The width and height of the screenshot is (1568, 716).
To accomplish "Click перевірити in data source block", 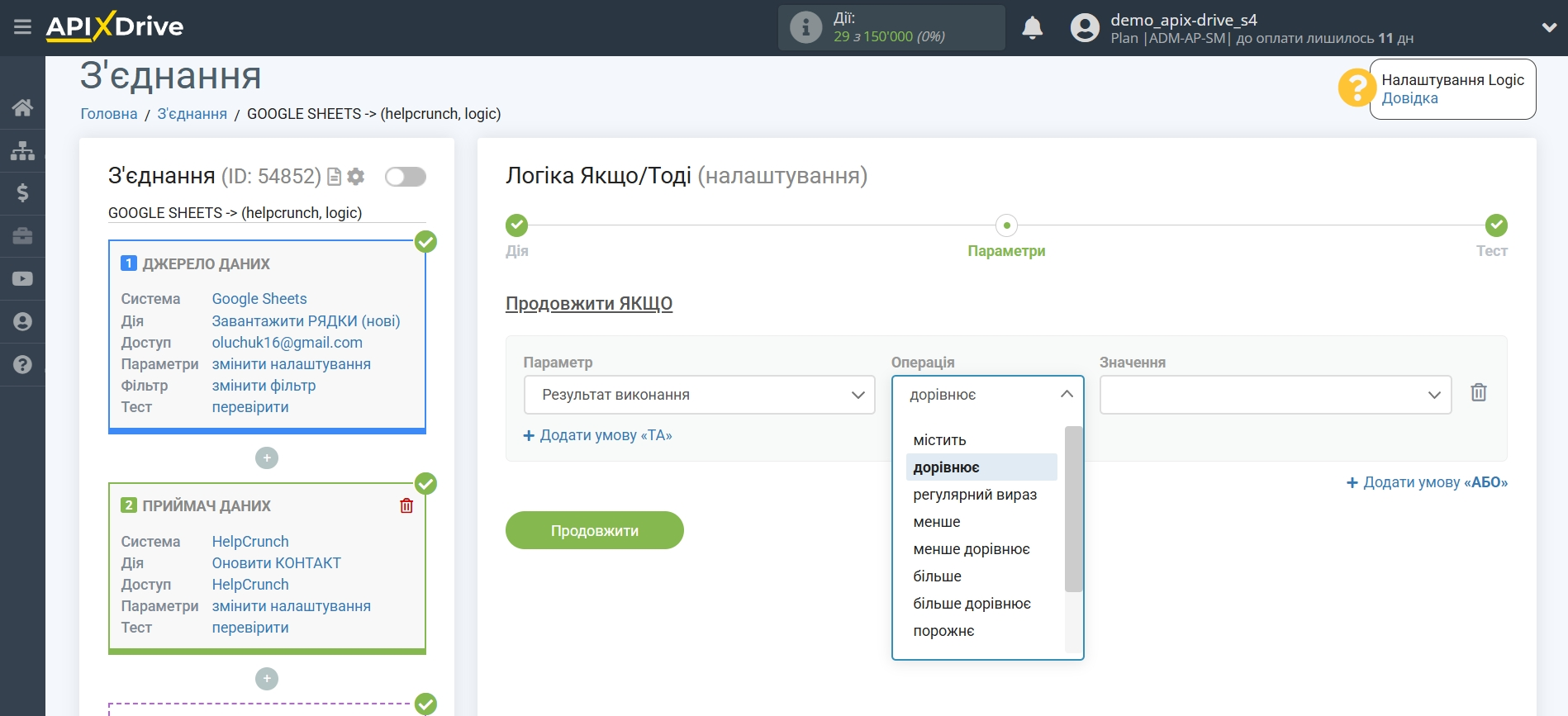I will point(250,407).
